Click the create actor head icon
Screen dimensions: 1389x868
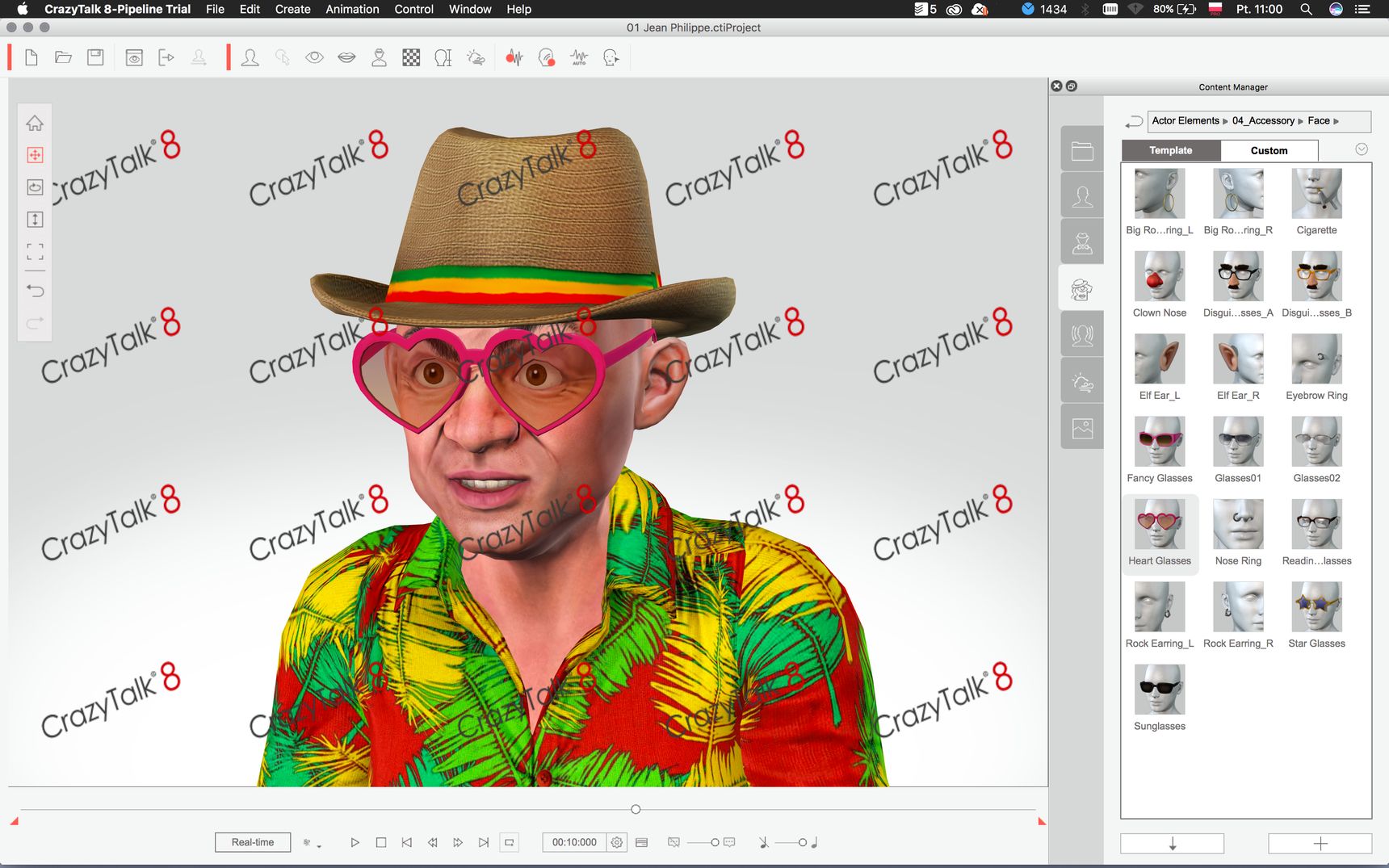[x=250, y=57]
